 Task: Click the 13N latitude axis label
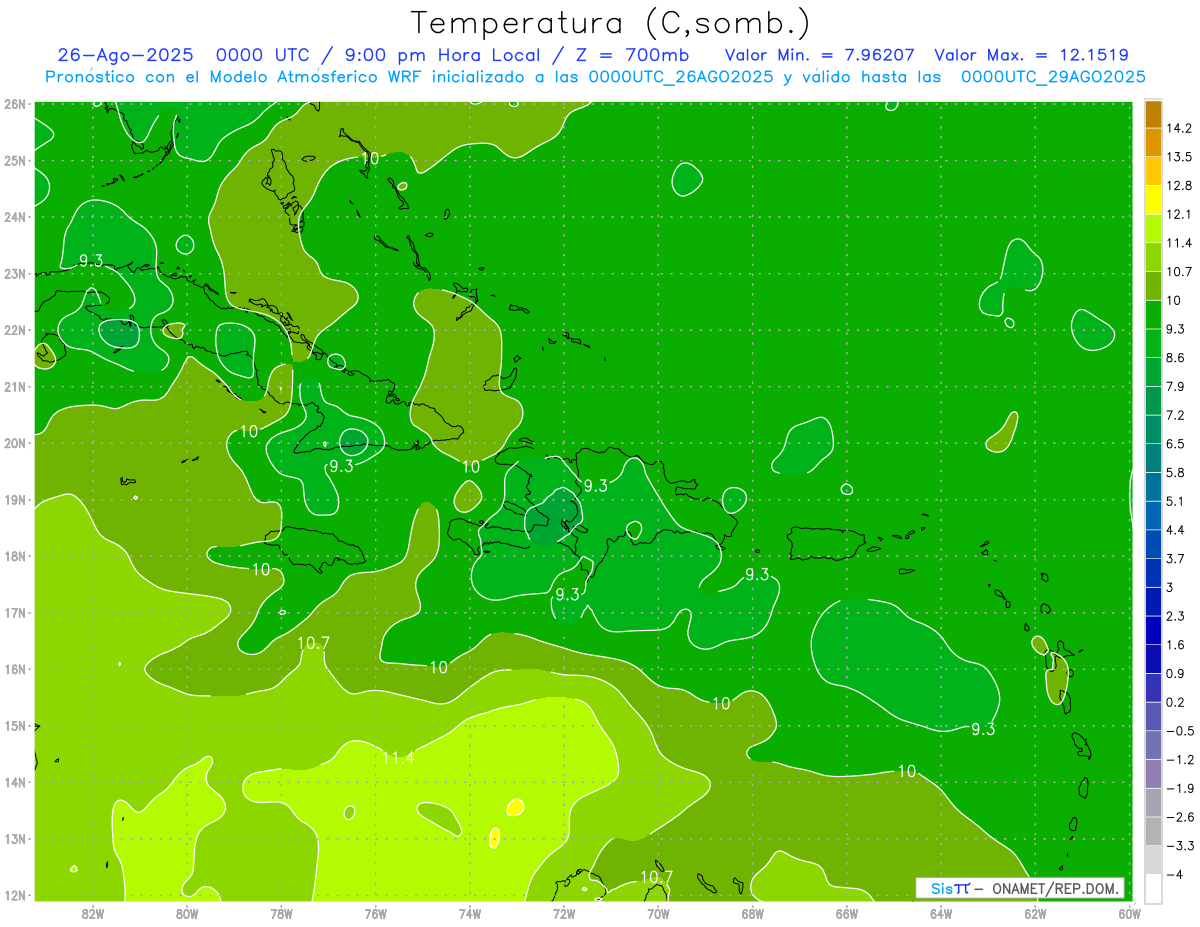[x=14, y=839]
